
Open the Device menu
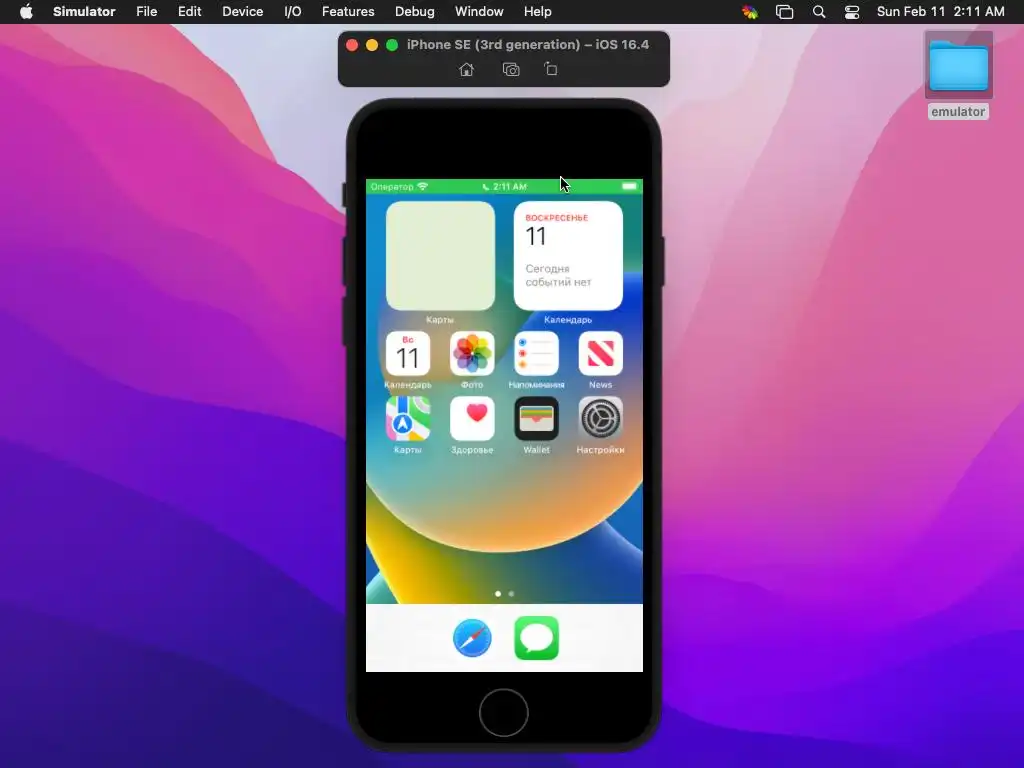coord(242,12)
